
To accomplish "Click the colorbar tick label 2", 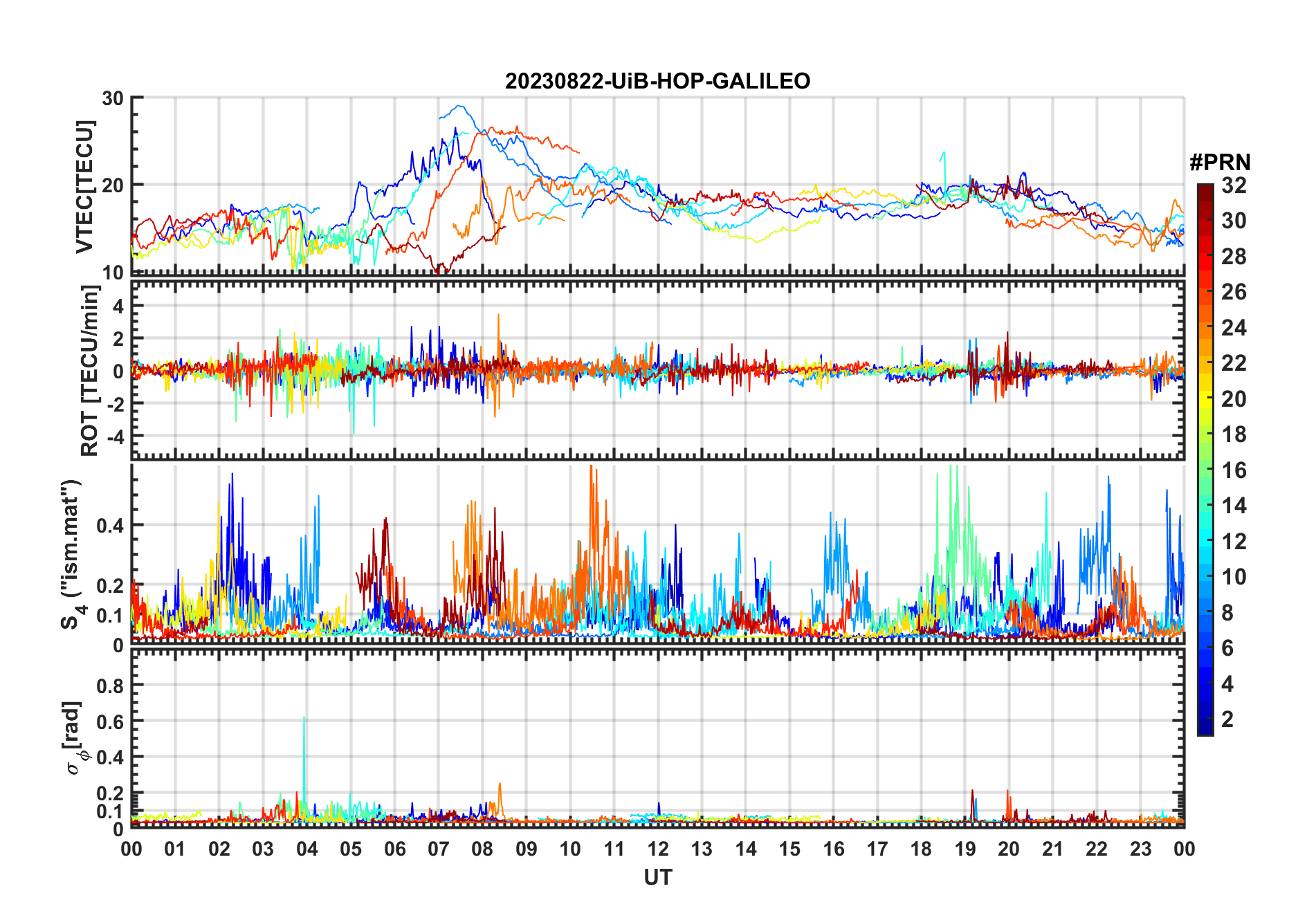I will tap(1227, 719).
